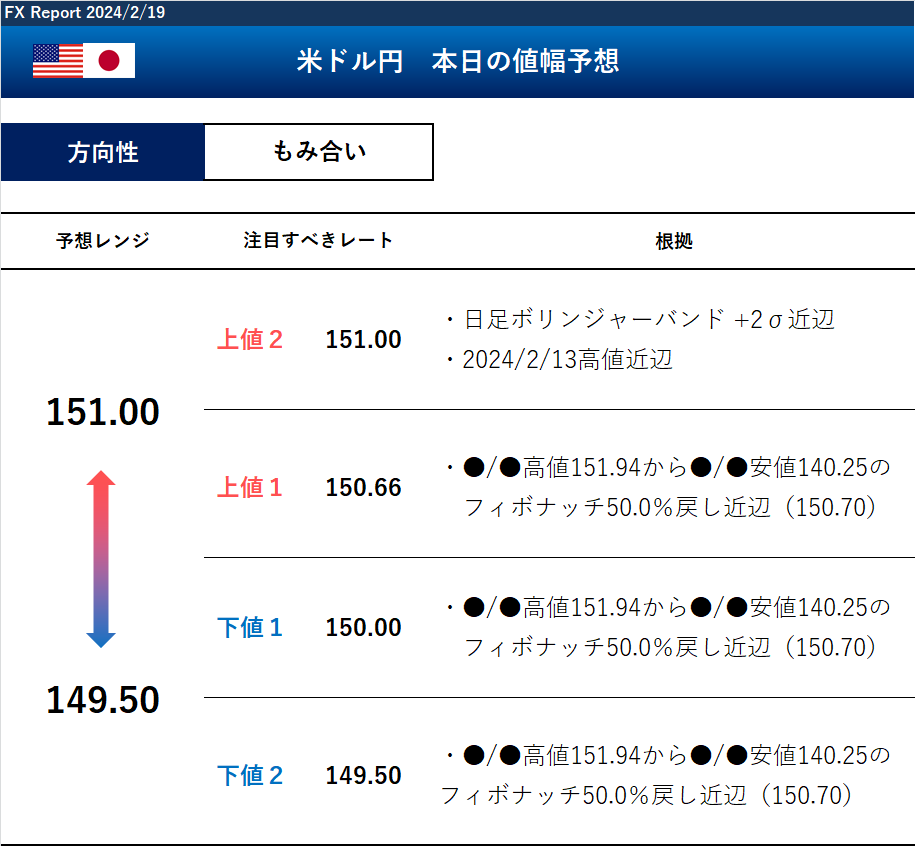Select the upper range value 151.00
The width and height of the screenshot is (915, 846).
coord(103,413)
